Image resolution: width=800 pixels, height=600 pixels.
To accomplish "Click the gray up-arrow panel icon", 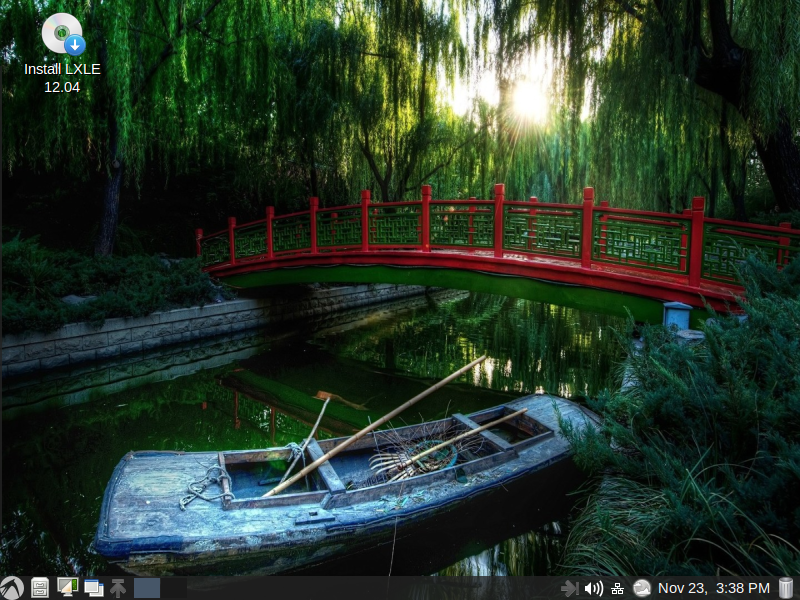I will (118, 588).
